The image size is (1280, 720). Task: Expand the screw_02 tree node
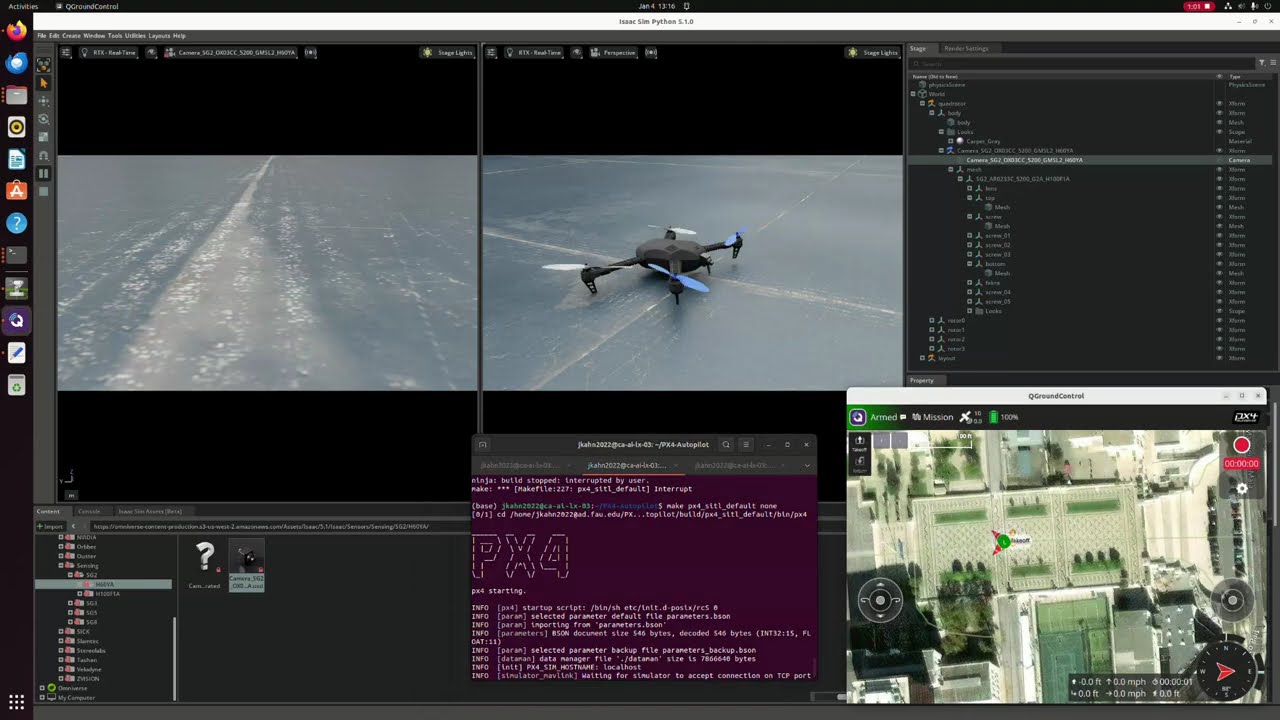(969, 245)
